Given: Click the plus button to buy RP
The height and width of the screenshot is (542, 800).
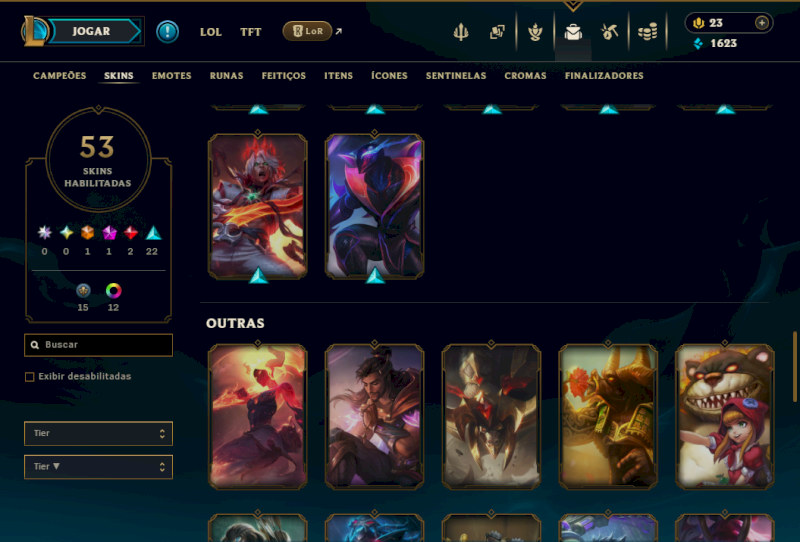Looking at the screenshot, I should [x=762, y=23].
